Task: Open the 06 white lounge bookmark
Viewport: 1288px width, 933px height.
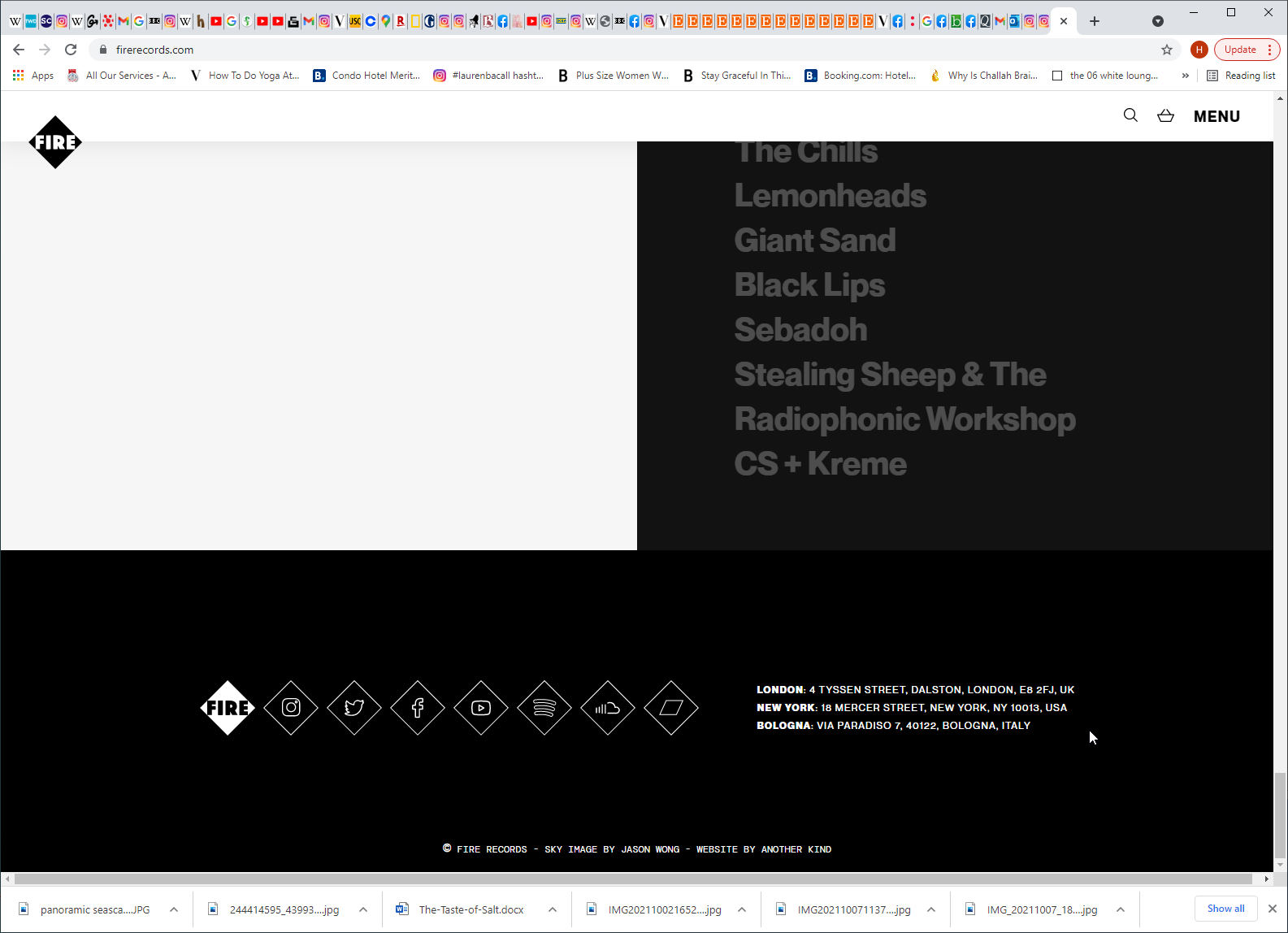Action: 1105,76
